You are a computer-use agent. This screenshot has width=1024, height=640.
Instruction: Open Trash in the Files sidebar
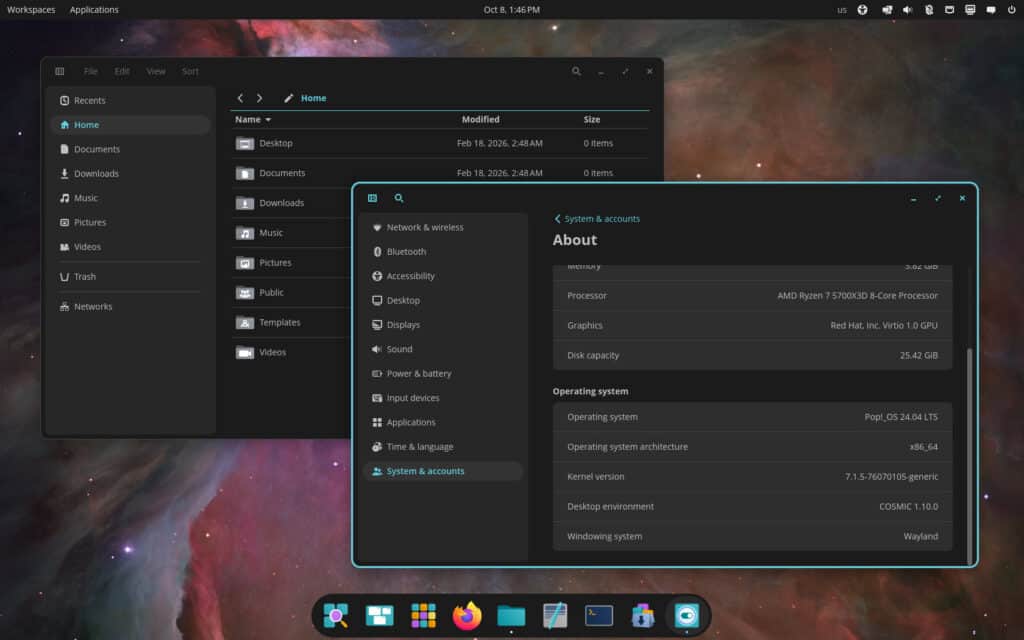[x=131, y=277]
